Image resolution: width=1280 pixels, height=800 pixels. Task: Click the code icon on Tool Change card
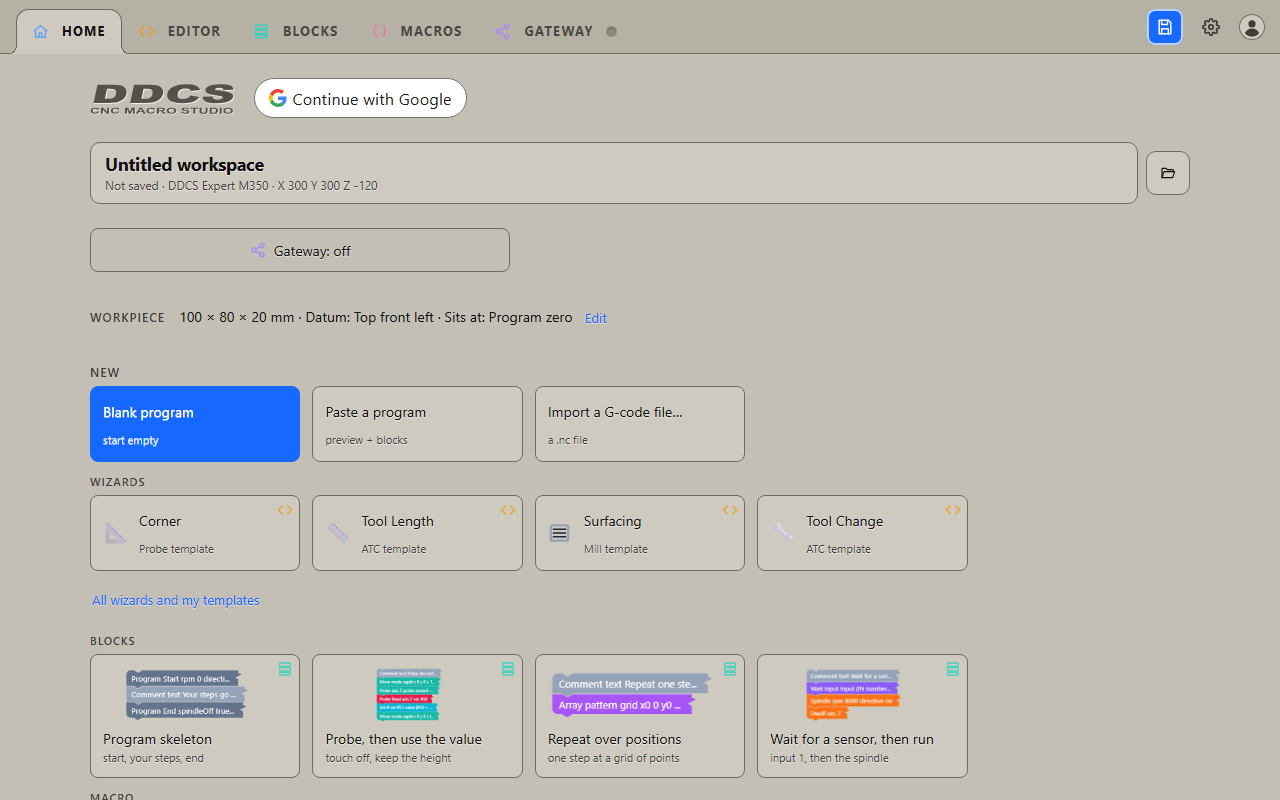coord(953,510)
